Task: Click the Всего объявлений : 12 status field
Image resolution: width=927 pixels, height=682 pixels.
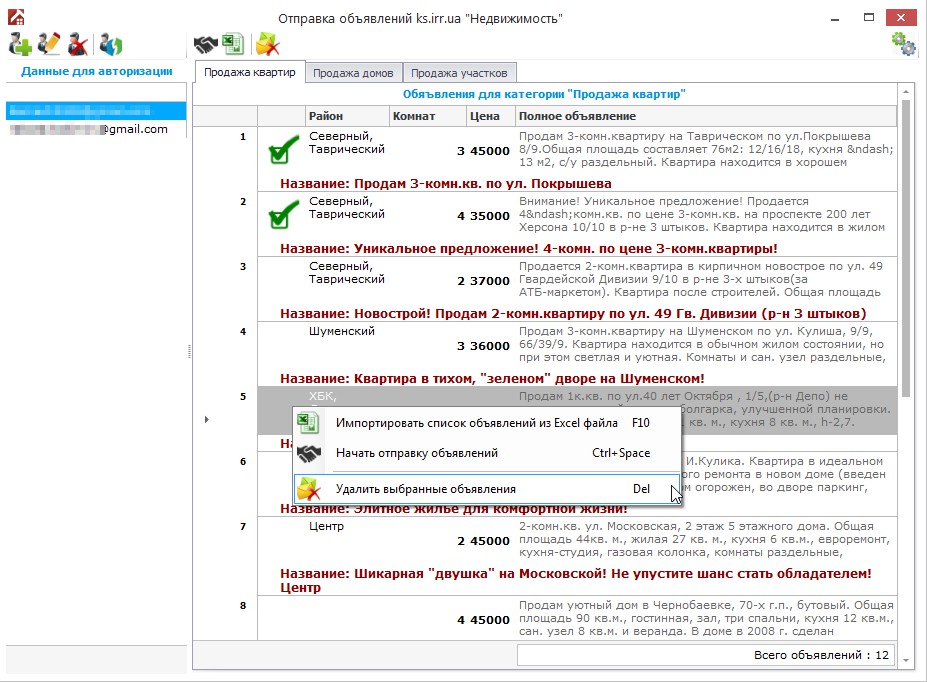Action: (x=706, y=655)
